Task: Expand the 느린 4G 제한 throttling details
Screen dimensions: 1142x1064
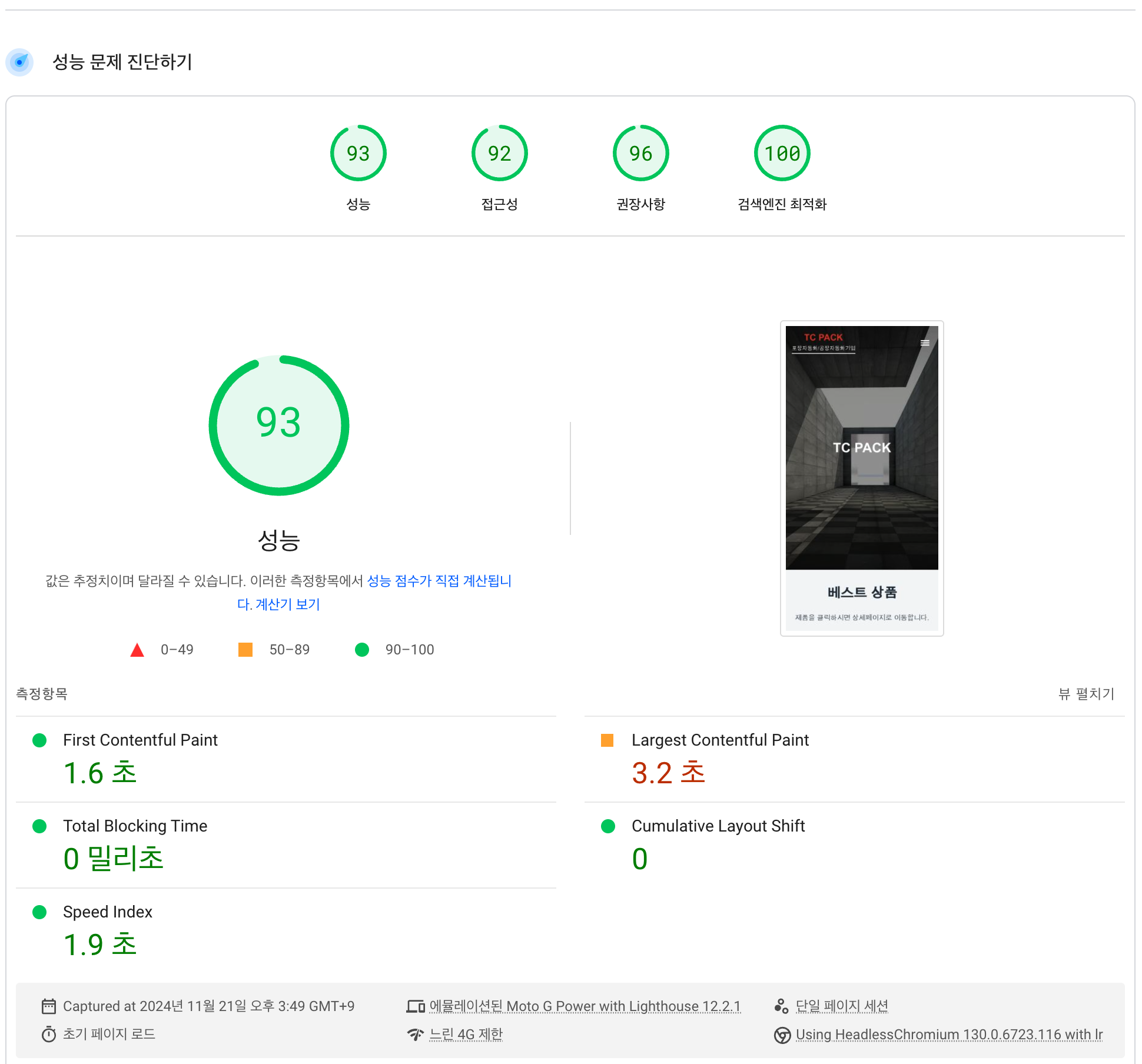Action: click(x=466, y=1034)
